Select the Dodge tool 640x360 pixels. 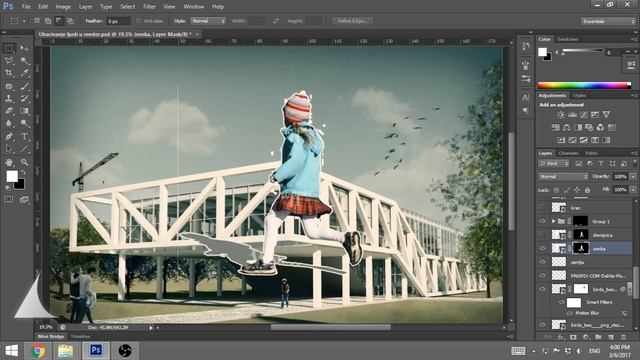point(24,123)
